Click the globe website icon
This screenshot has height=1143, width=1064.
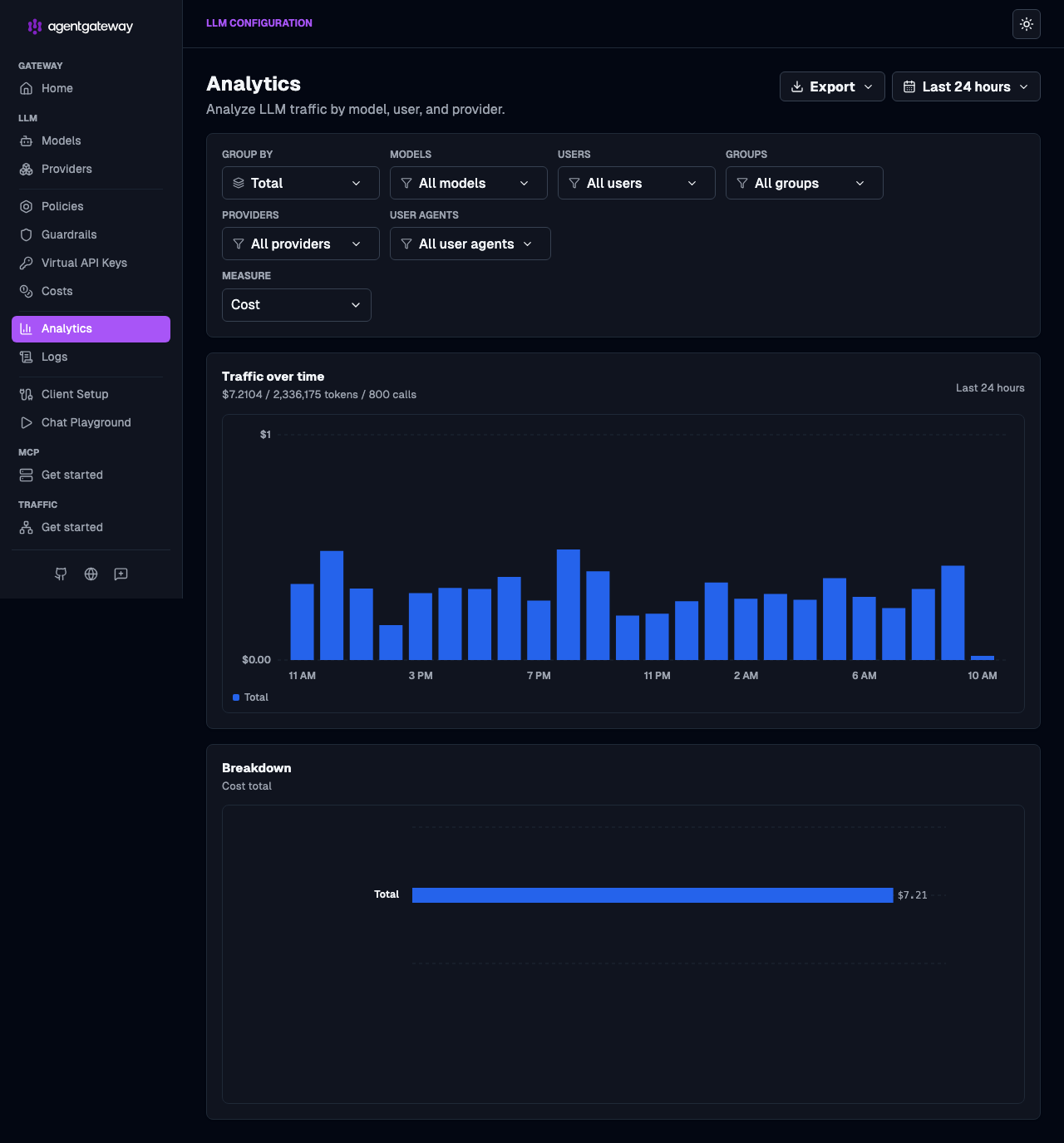pos(91,574)
